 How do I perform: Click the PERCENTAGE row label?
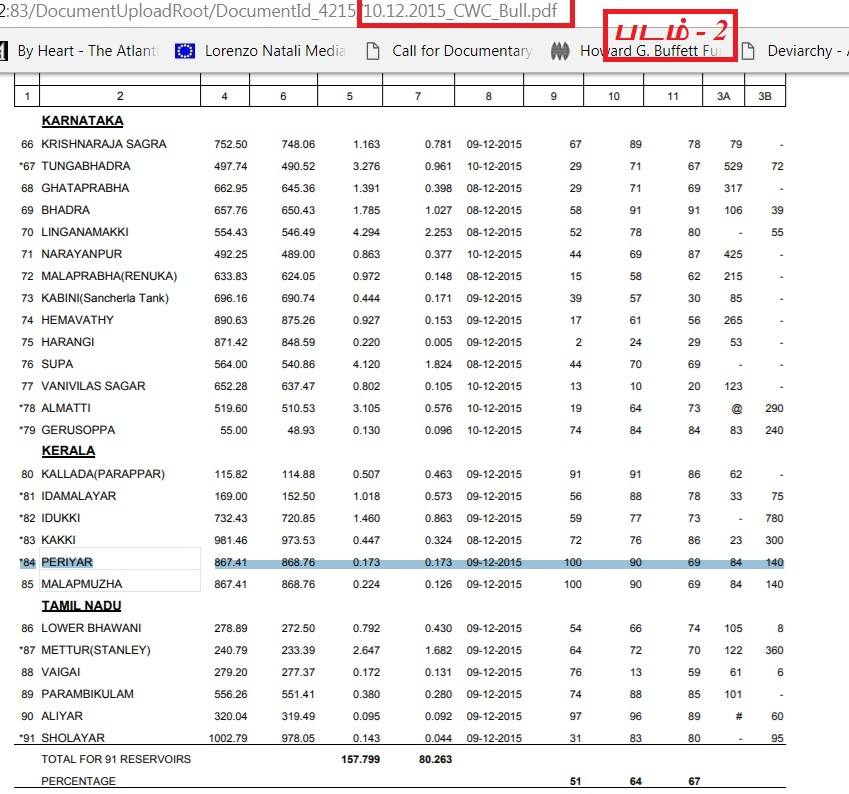pyautogui.click(x=79, y=781)
